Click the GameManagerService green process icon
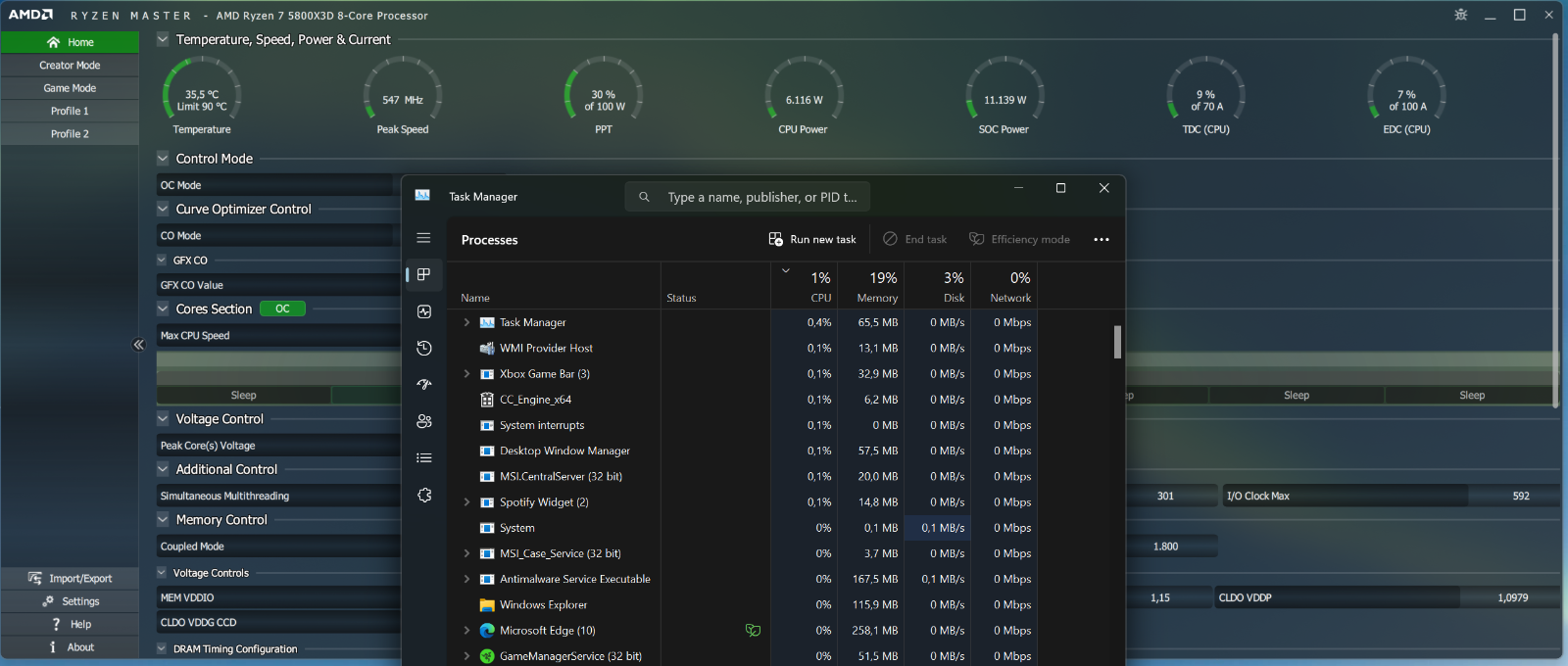The height and width of the screenshot is (666, 1568). coord(487,656)
